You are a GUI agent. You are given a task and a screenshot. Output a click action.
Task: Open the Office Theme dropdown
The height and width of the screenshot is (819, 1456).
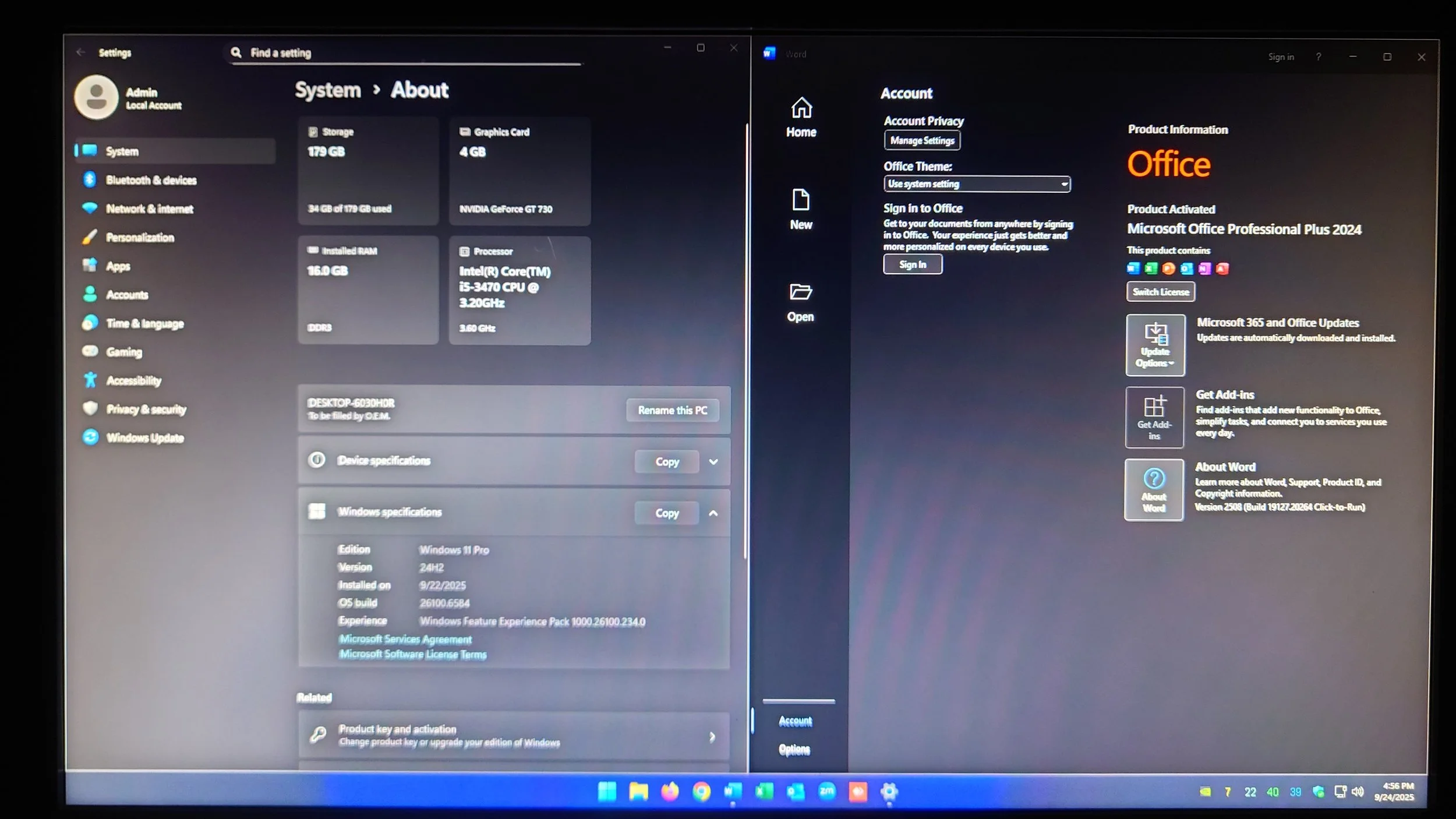977,184
